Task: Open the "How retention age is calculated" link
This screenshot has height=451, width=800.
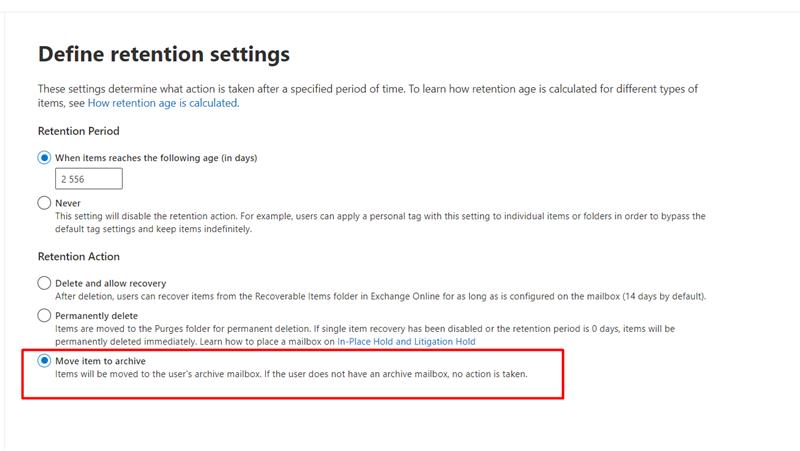Action: [163, 103]
